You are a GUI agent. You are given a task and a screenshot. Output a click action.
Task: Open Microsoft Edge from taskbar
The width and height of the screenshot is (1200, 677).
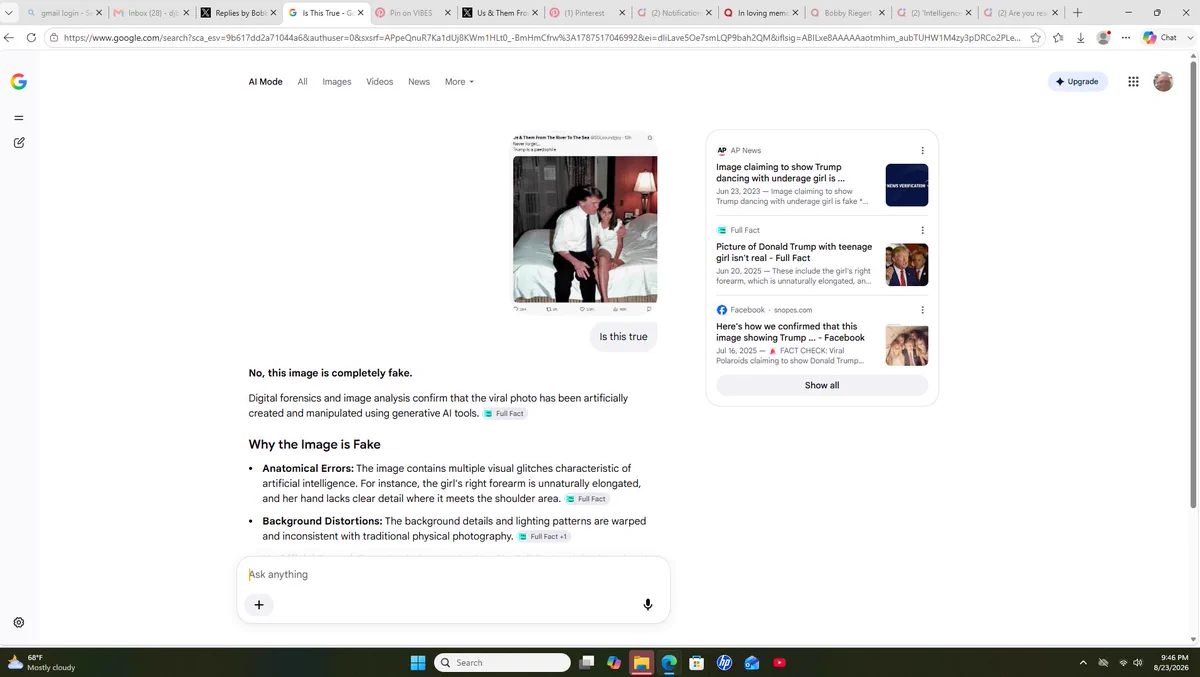point(669,662)
